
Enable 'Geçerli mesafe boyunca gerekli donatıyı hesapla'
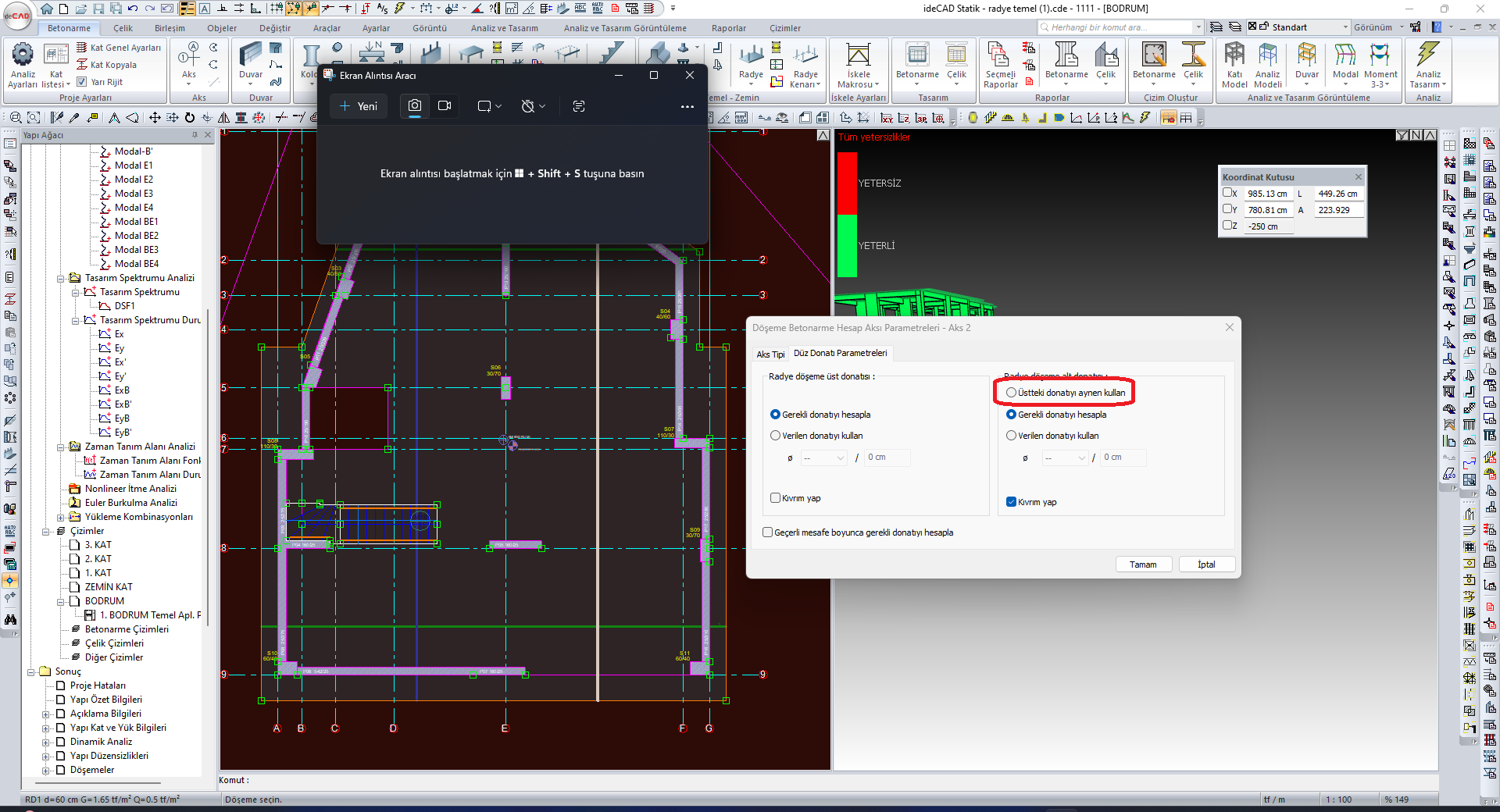pos(768,532)
